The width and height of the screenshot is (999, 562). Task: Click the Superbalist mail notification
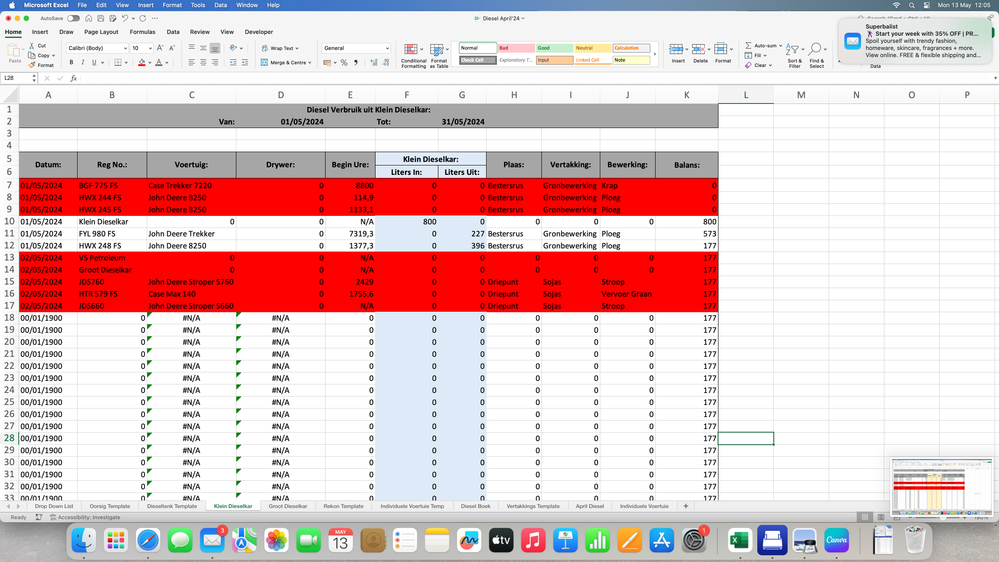916,41
